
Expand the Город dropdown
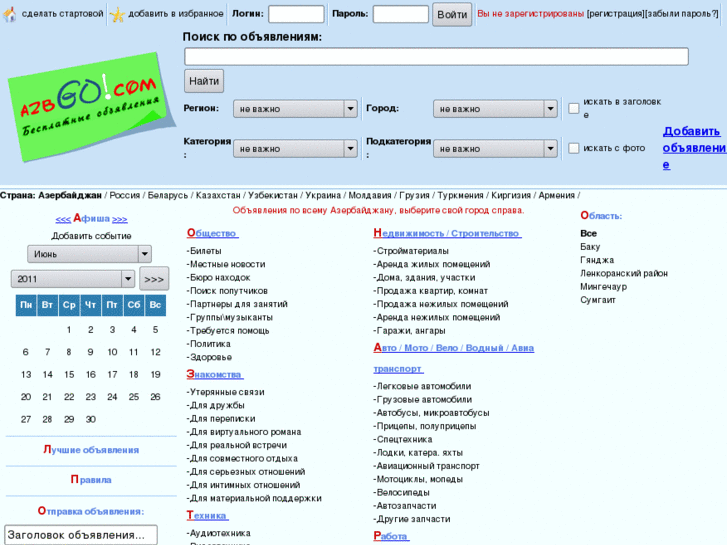pos(495,108)
